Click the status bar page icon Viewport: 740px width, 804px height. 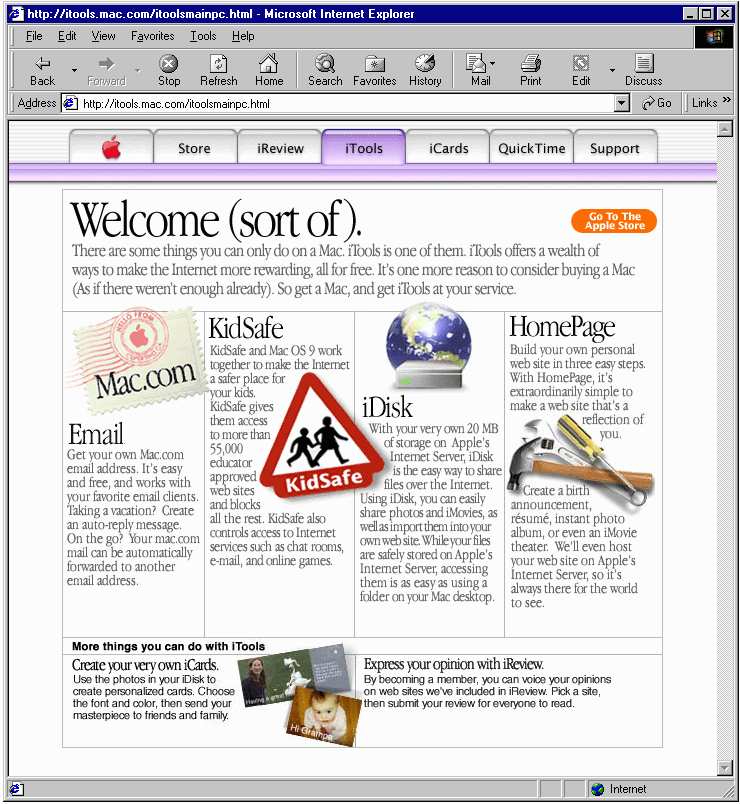pos(16,789)
